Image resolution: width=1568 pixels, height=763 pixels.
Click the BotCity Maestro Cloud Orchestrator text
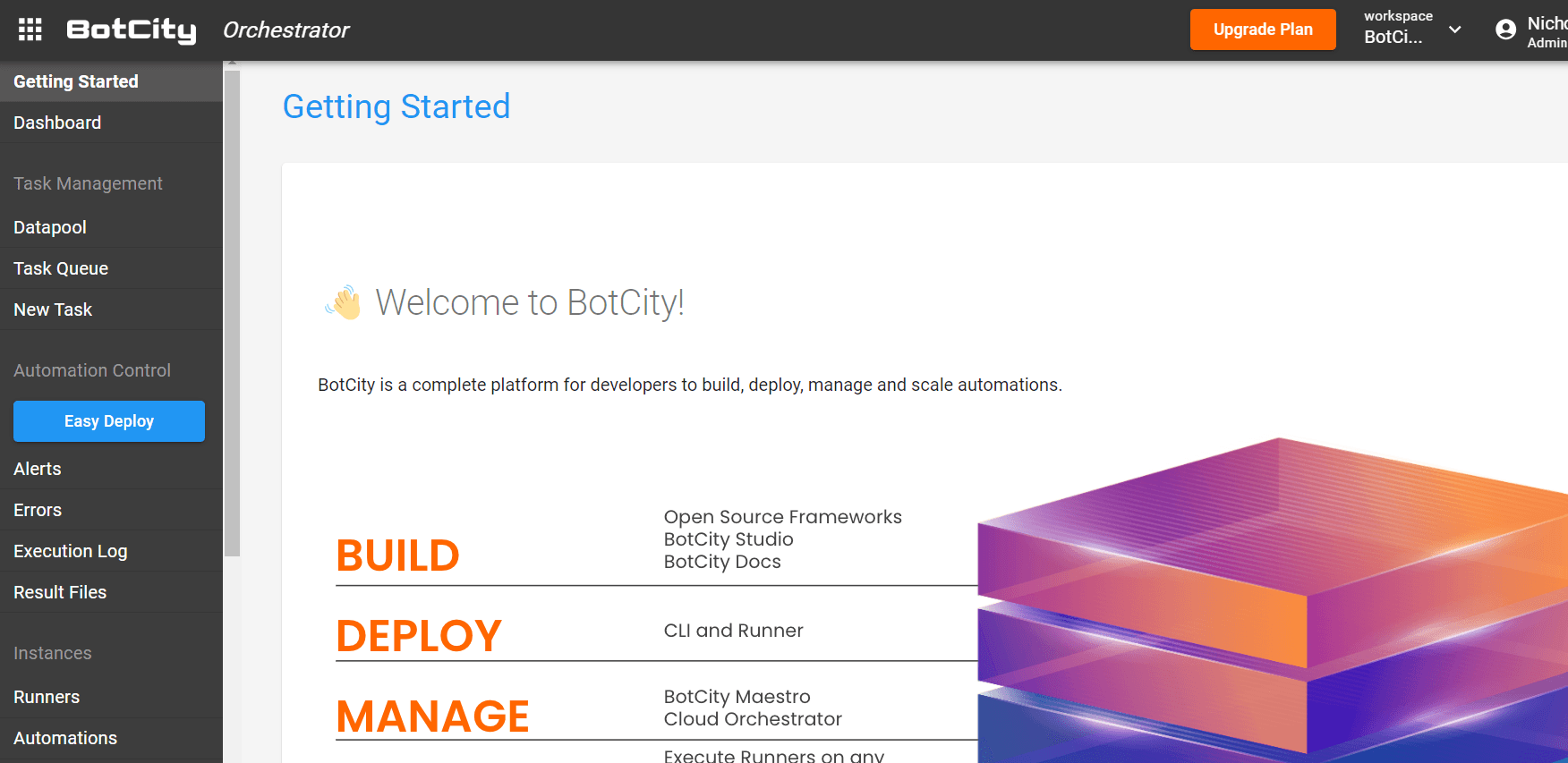[x=753, y=708]
